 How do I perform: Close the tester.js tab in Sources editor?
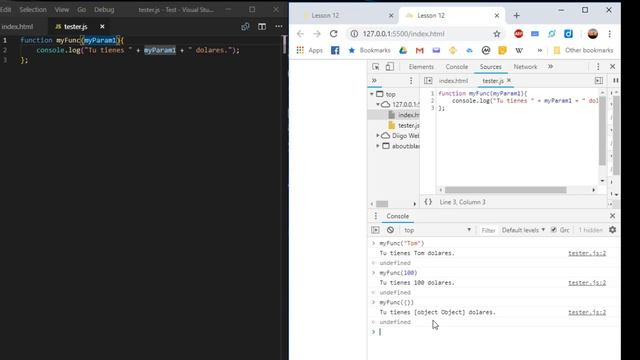[509, 80]
